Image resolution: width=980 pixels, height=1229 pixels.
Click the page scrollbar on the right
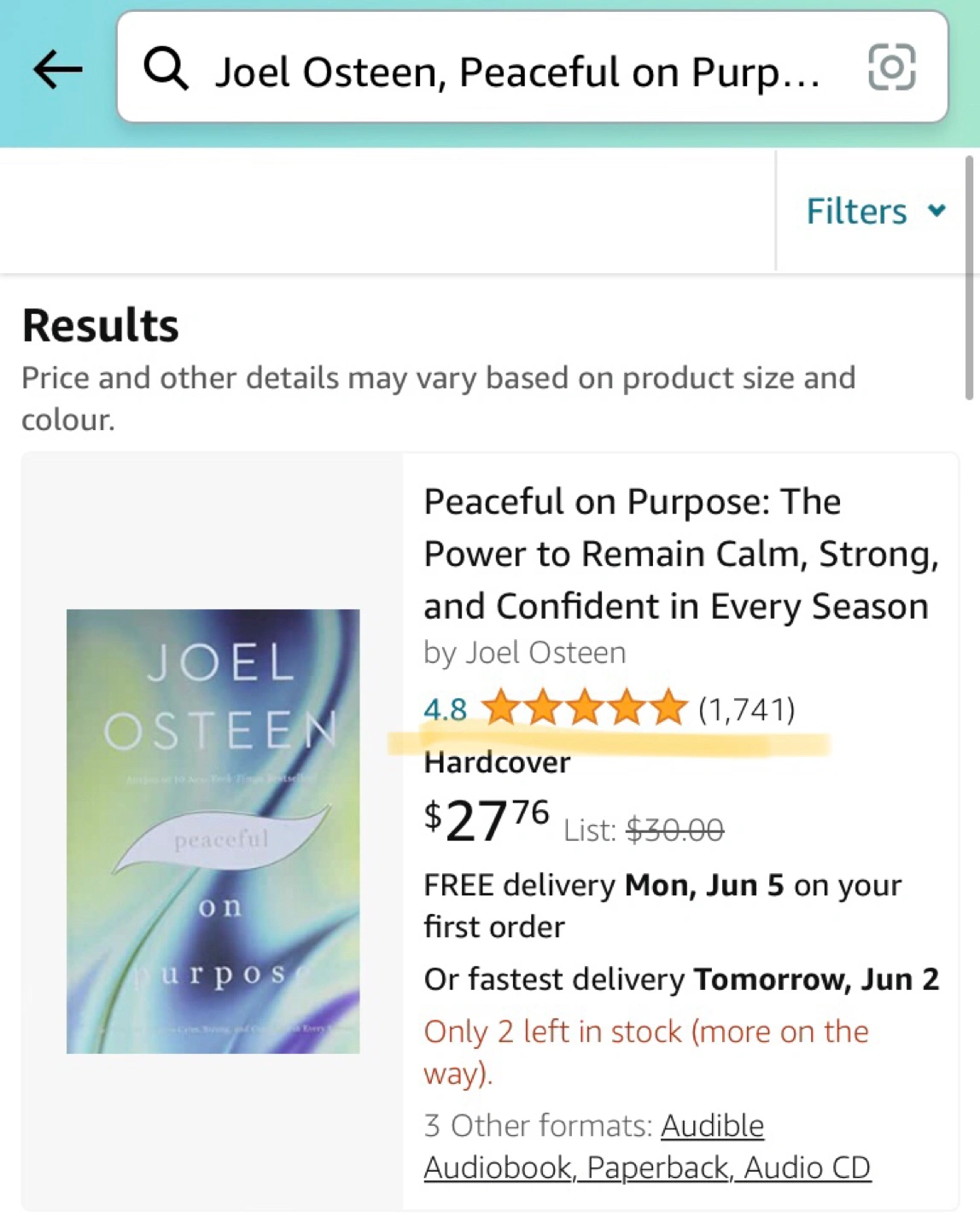tap(969, 277)
